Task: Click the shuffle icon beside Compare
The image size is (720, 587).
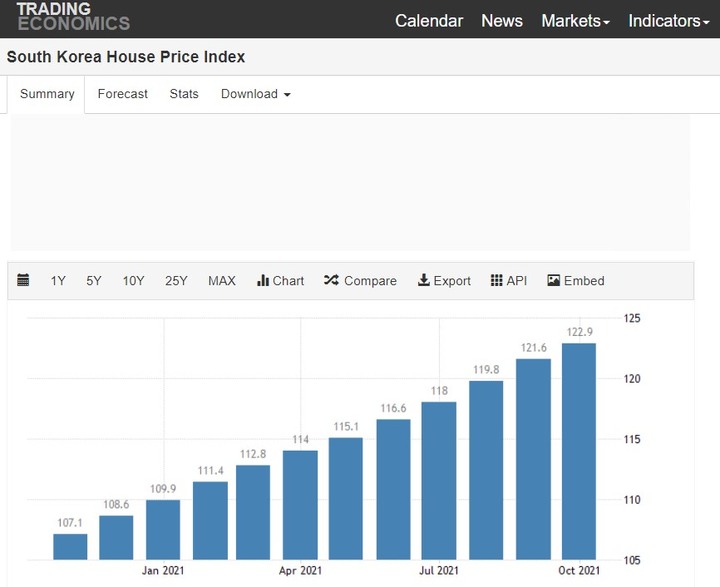Action: pos(331,280)
